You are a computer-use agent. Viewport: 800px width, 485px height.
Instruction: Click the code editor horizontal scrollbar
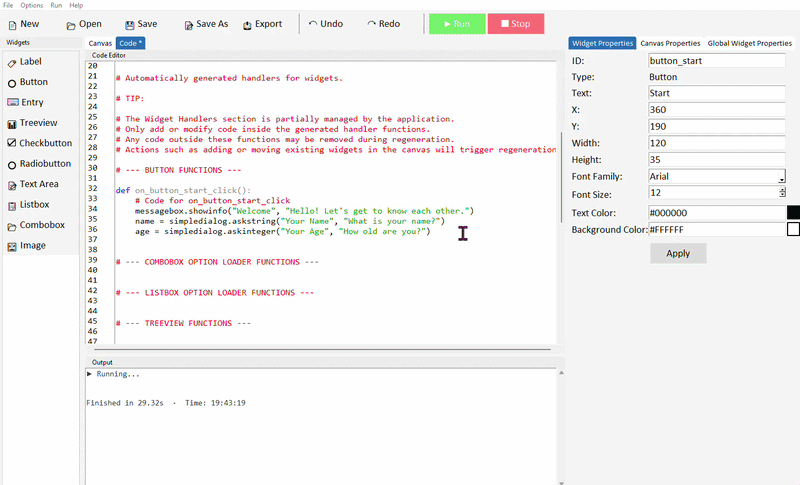tap(322, 350)
